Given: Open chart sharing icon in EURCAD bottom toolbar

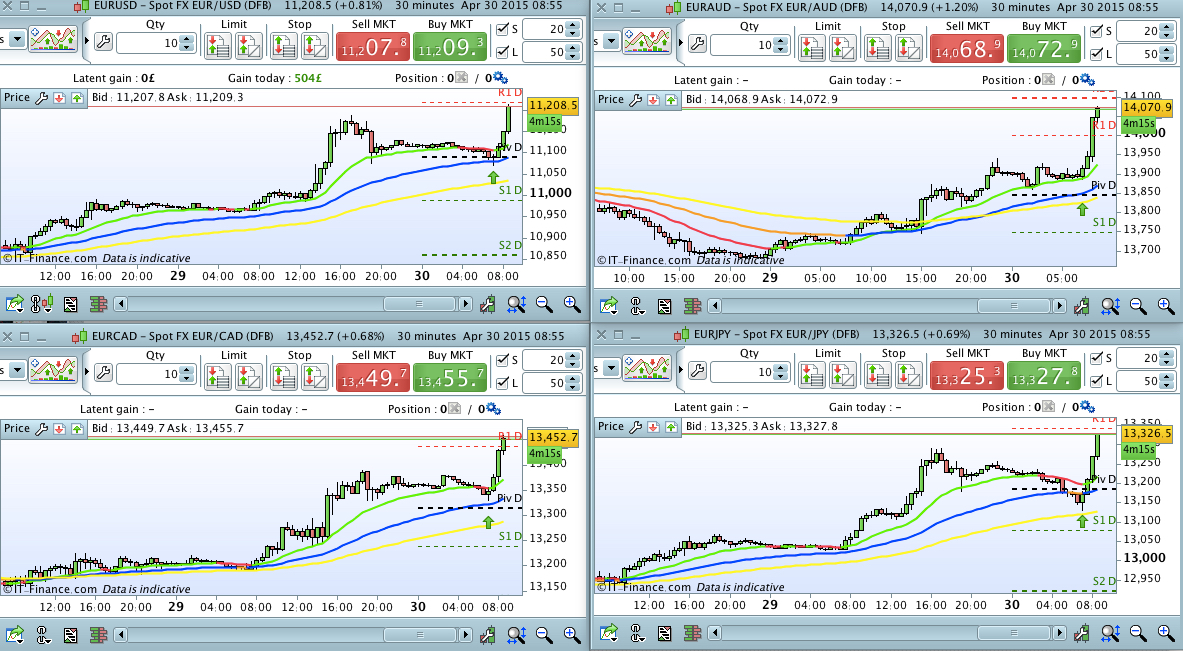Looking at the screenshot, I should [14, 634].
